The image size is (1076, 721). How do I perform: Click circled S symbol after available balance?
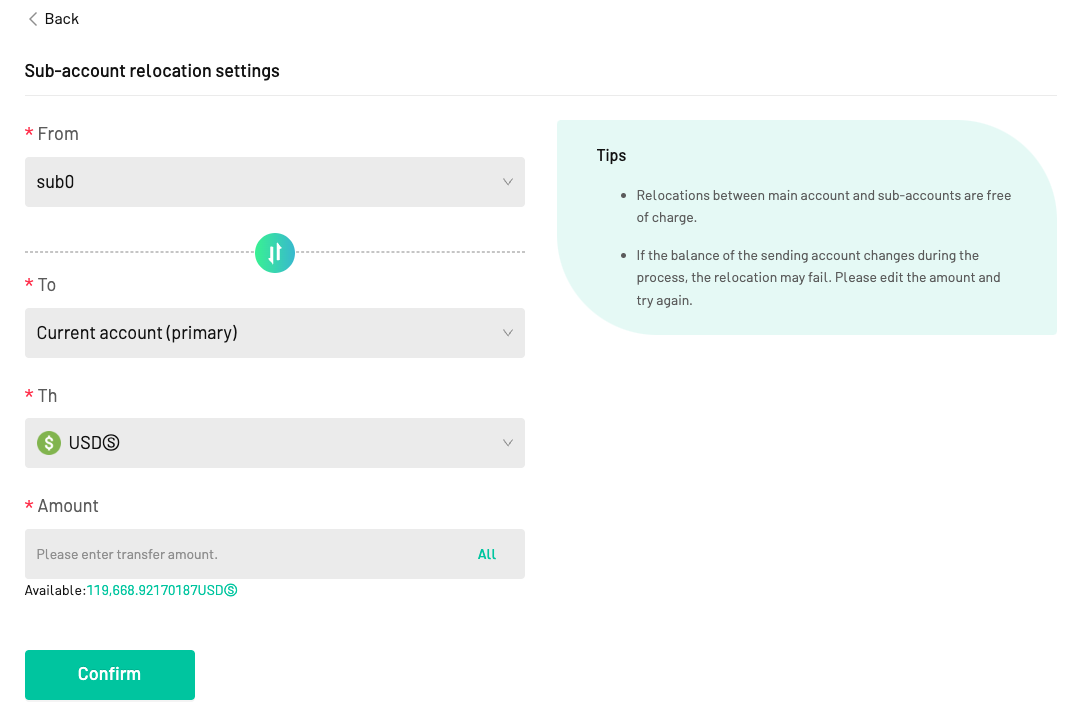[231, 591]
